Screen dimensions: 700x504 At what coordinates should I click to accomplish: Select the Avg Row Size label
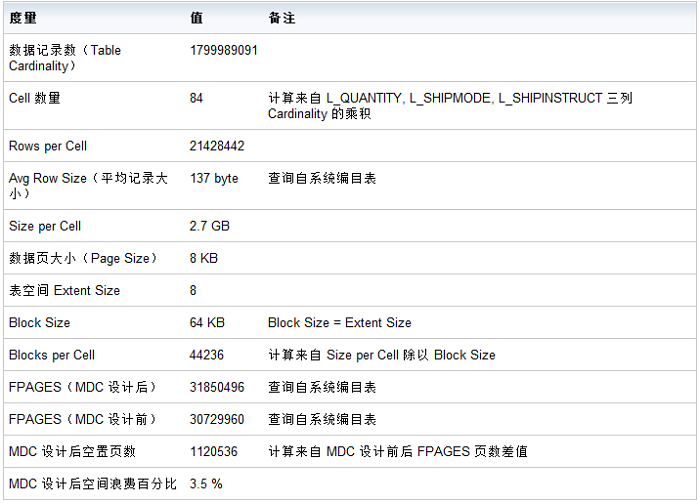point(88,186)
